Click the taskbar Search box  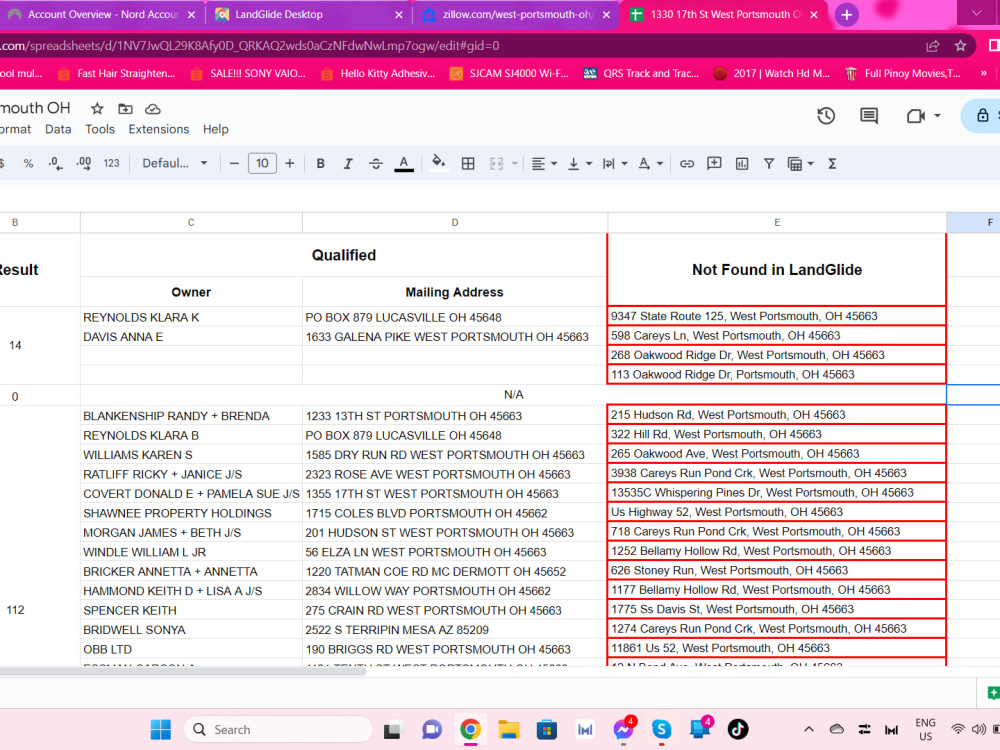pos(278,730)
